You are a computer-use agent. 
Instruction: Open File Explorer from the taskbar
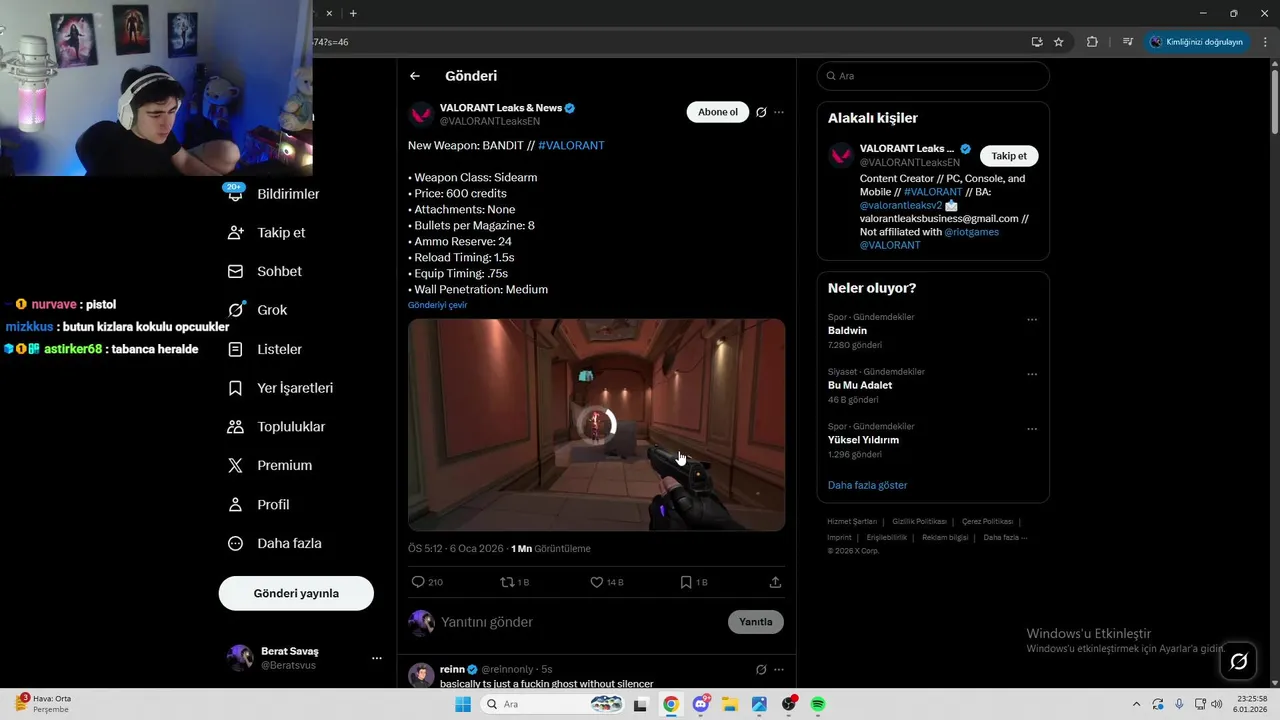[x=730, y=704]
